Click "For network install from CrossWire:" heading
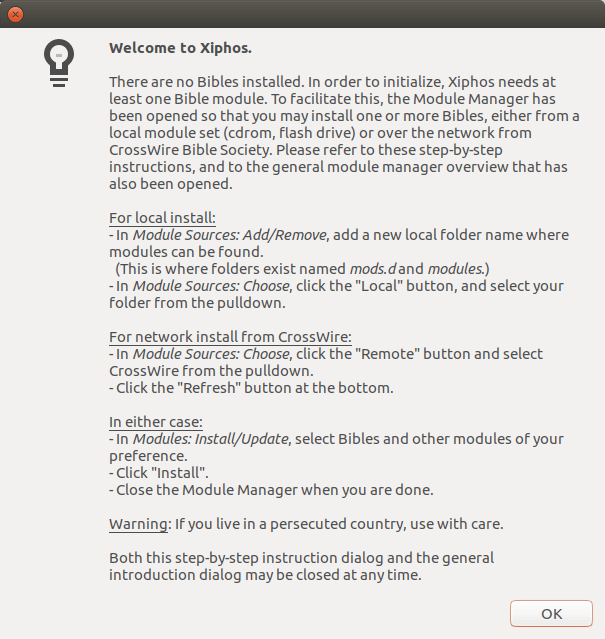 (x=230, y=337)
